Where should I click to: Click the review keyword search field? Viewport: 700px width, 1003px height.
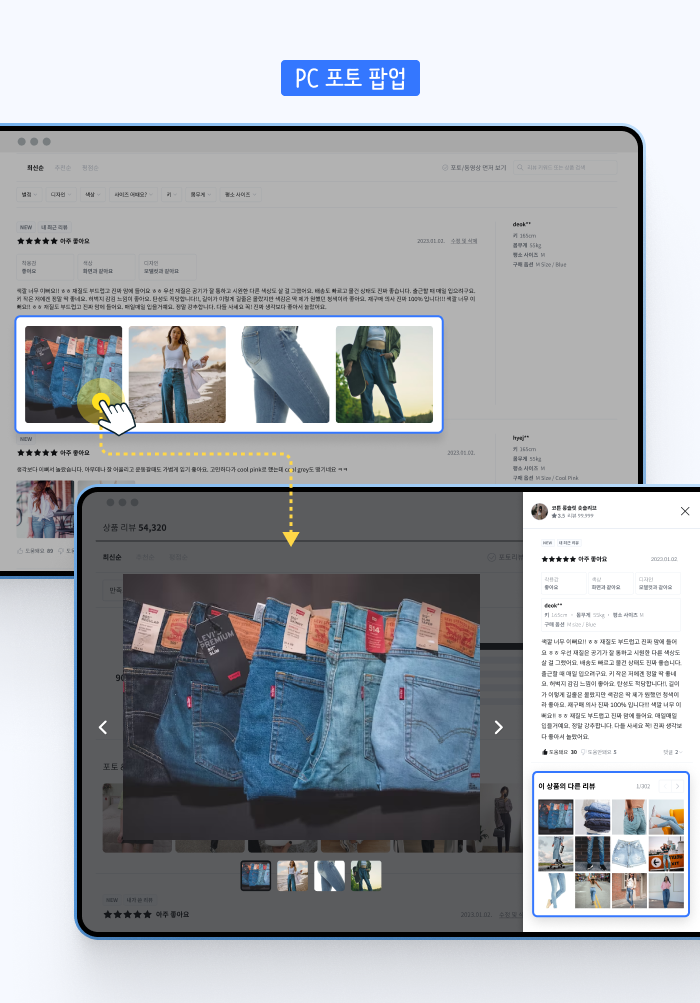[x=565, y=168]
